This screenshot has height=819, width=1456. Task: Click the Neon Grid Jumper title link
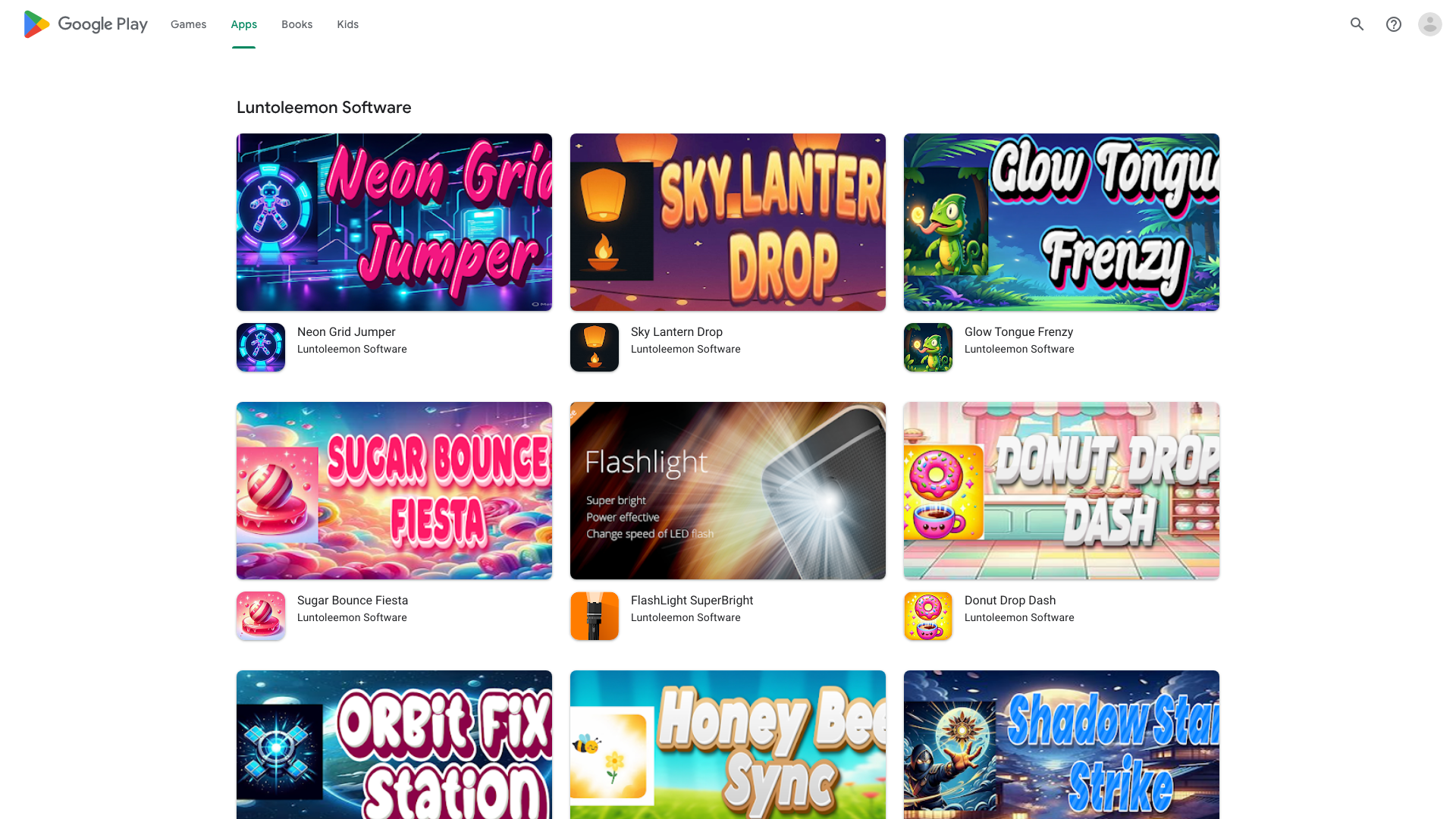tap(347, 332)
